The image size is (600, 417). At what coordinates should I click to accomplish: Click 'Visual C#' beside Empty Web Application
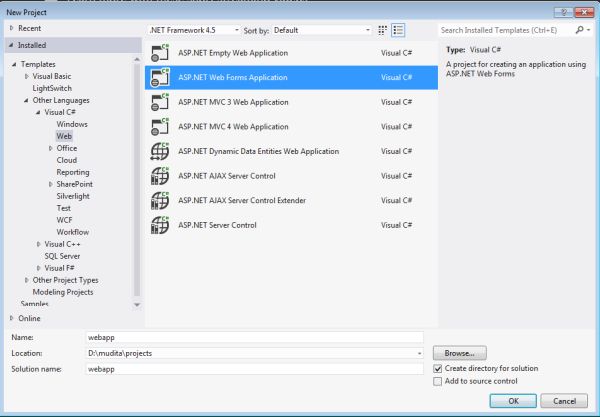click(396, 53)
